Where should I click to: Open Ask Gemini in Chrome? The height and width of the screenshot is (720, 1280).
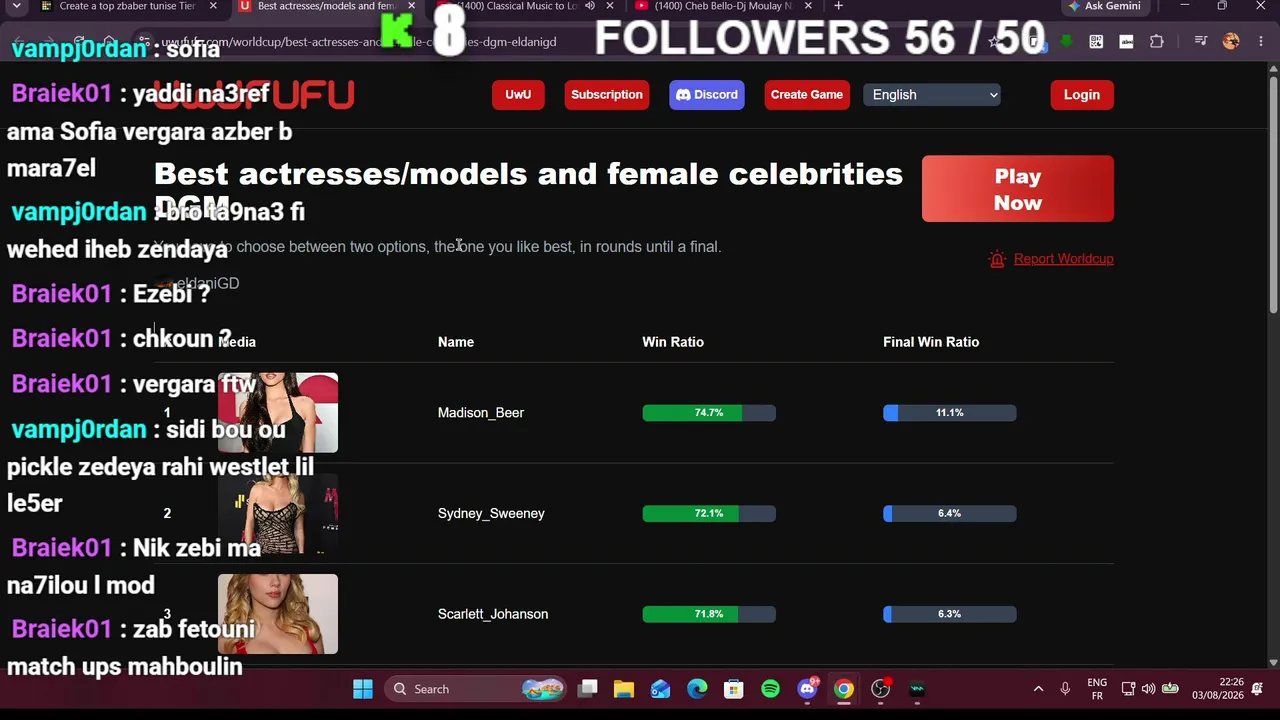pyautogui.click(x=1104, y=6)
